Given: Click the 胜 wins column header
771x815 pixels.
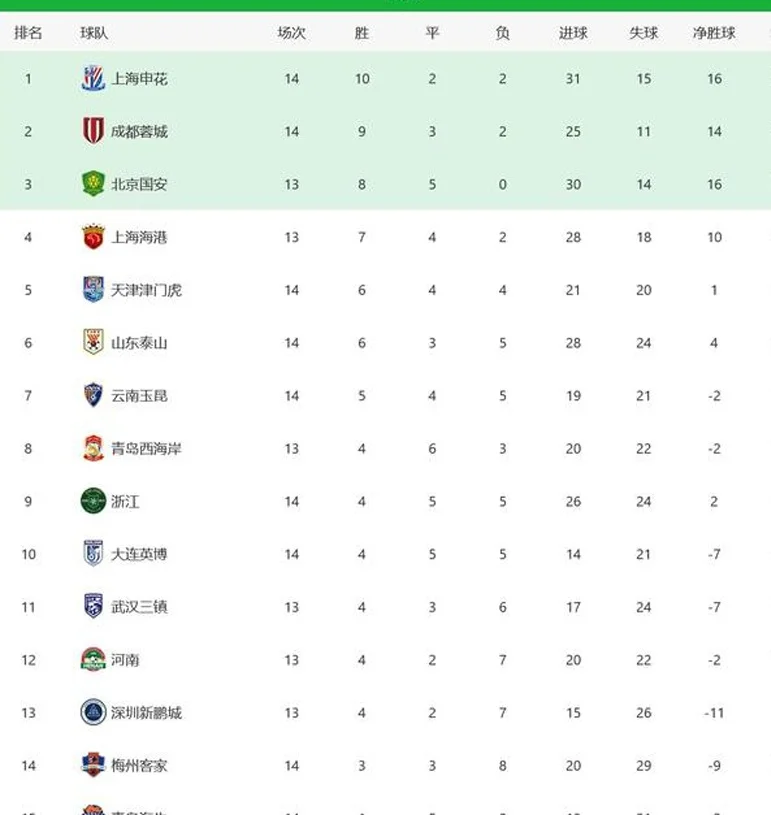Looking at the screenshot, I should (362, 33).
